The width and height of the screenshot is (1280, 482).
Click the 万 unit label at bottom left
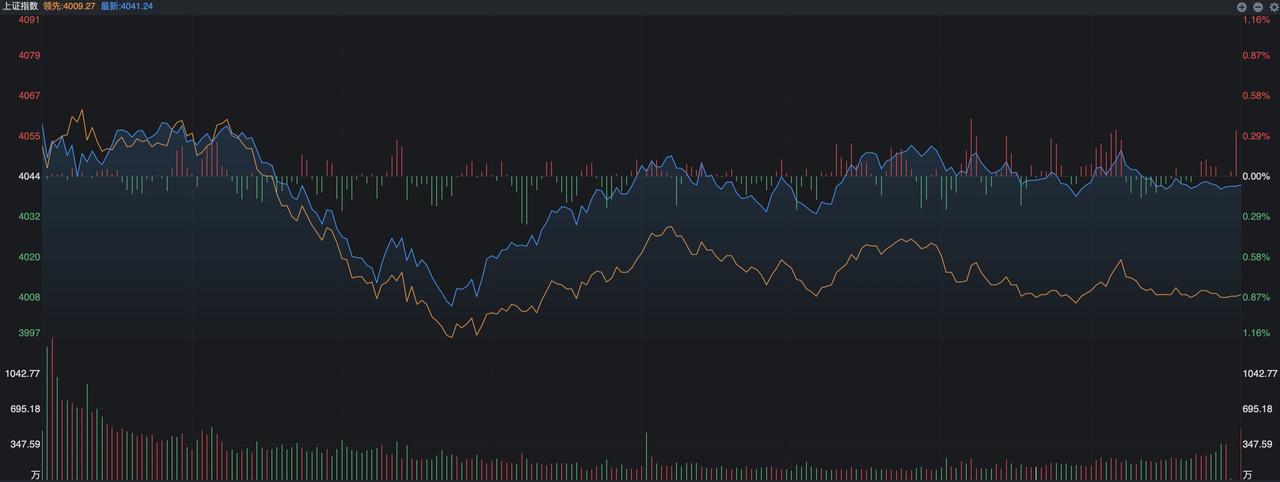[x=36, y=473]
